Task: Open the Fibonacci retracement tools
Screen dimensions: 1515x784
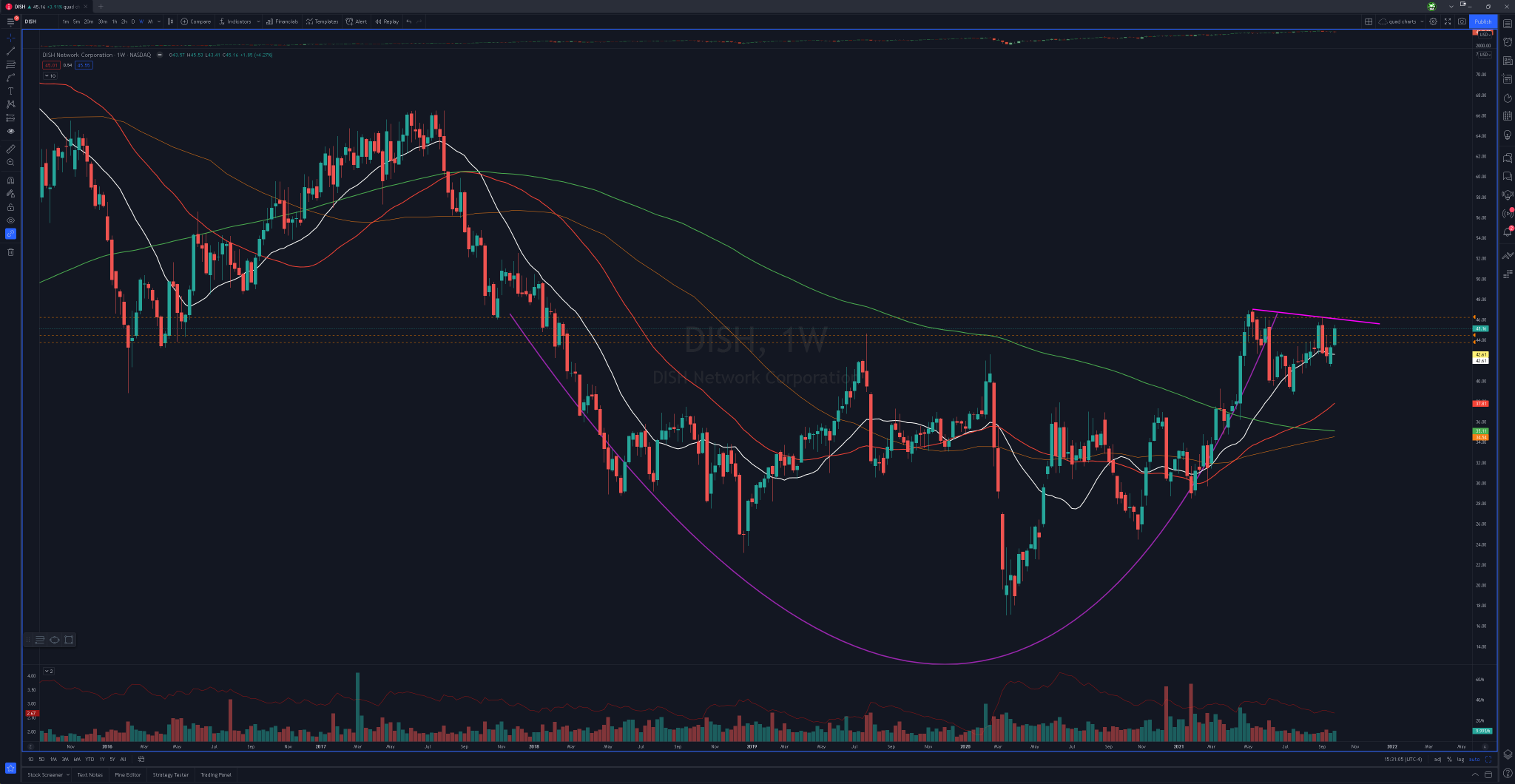Action: (10, 64)
